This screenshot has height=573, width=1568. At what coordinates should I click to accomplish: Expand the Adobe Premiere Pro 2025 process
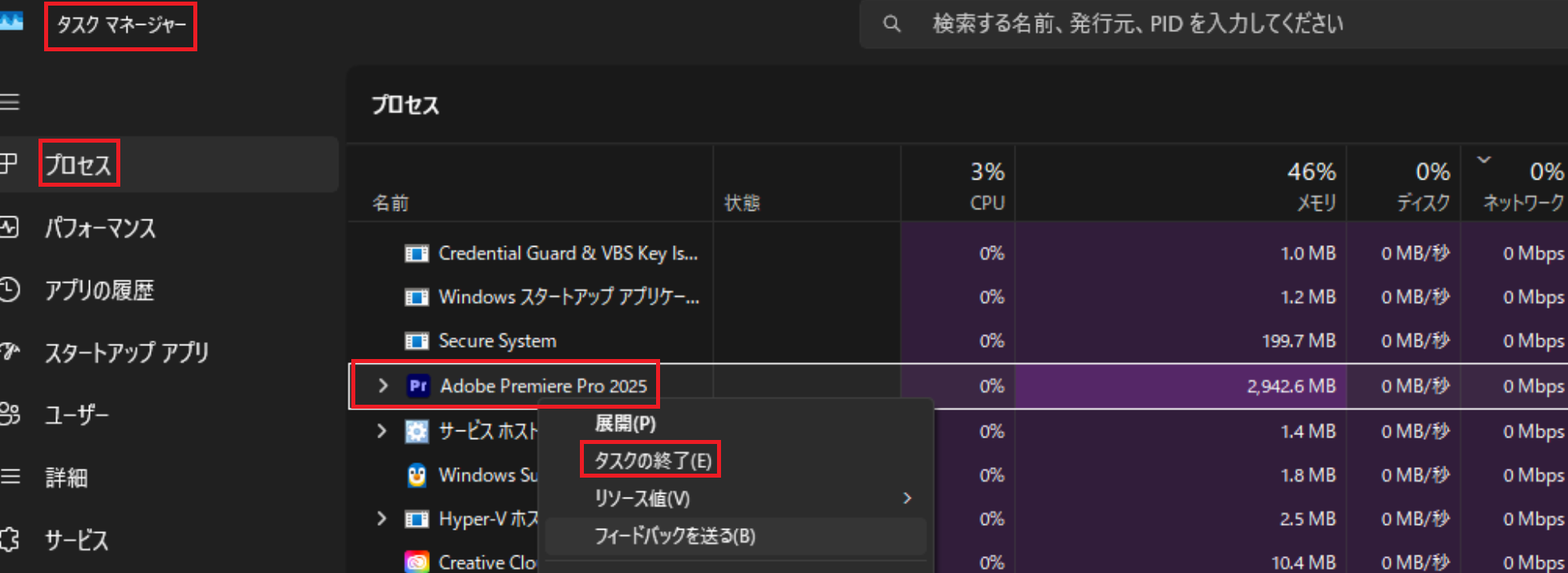pos(383,386)
